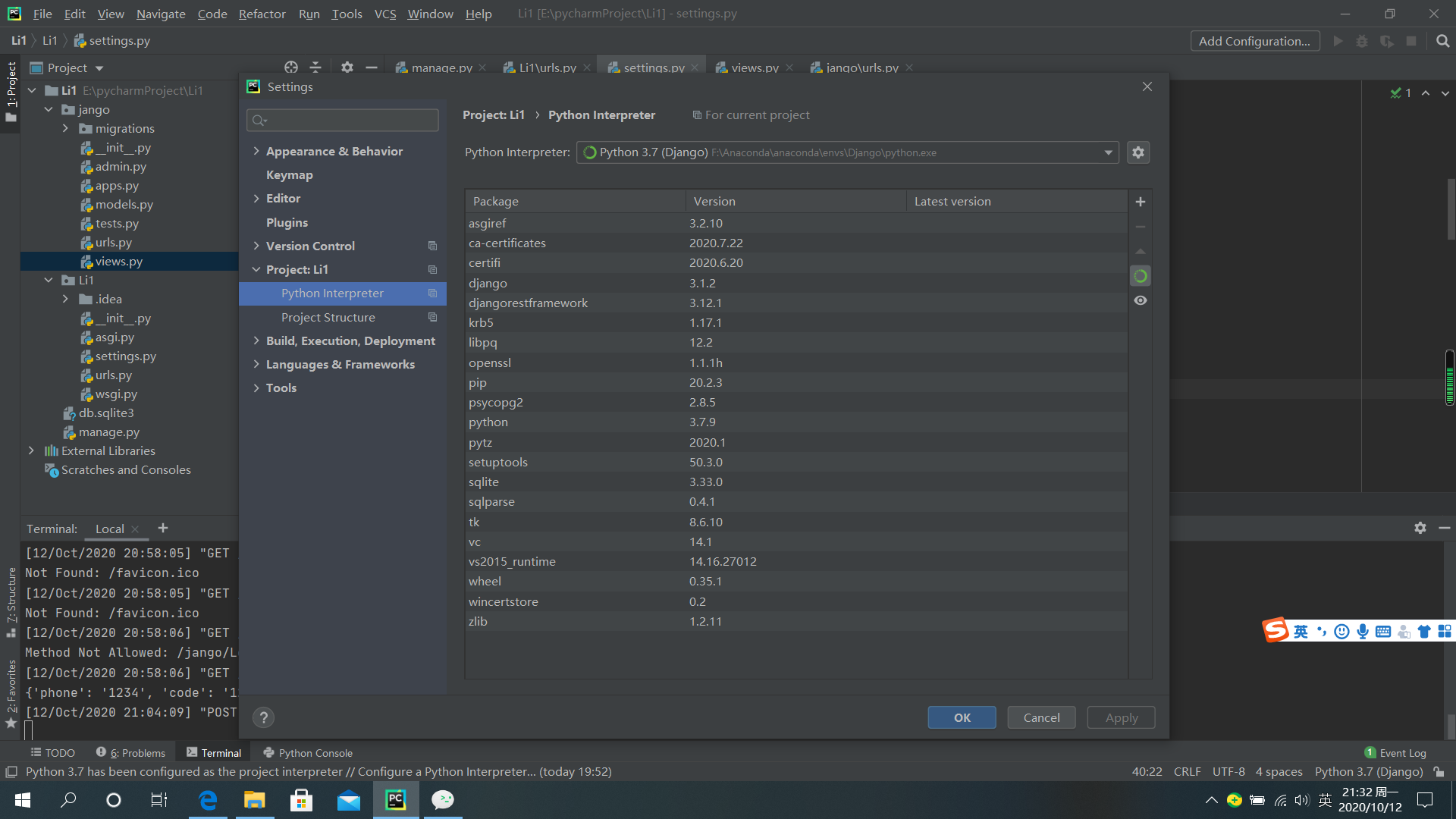Image resolution: width=1456 pixels, height=819 pixels.
Task: Expand the Editor settings section
Action: click(x=256, y=198)
